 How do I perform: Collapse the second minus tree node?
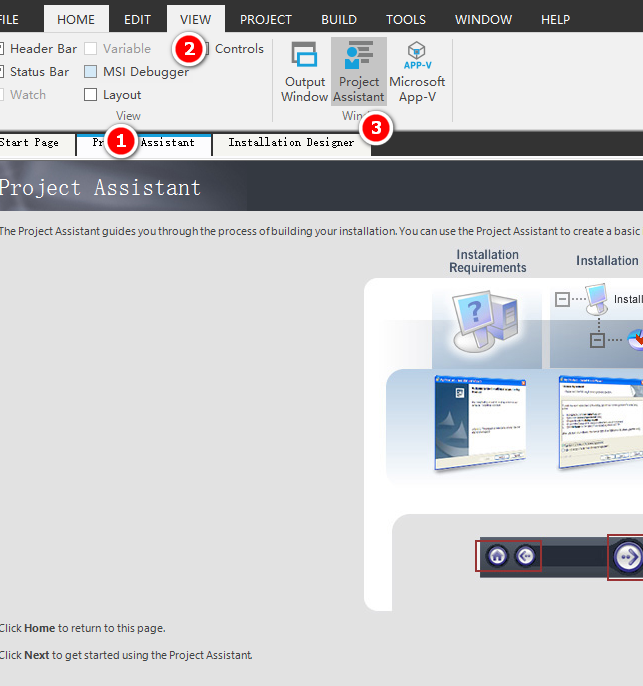point(597,340)
